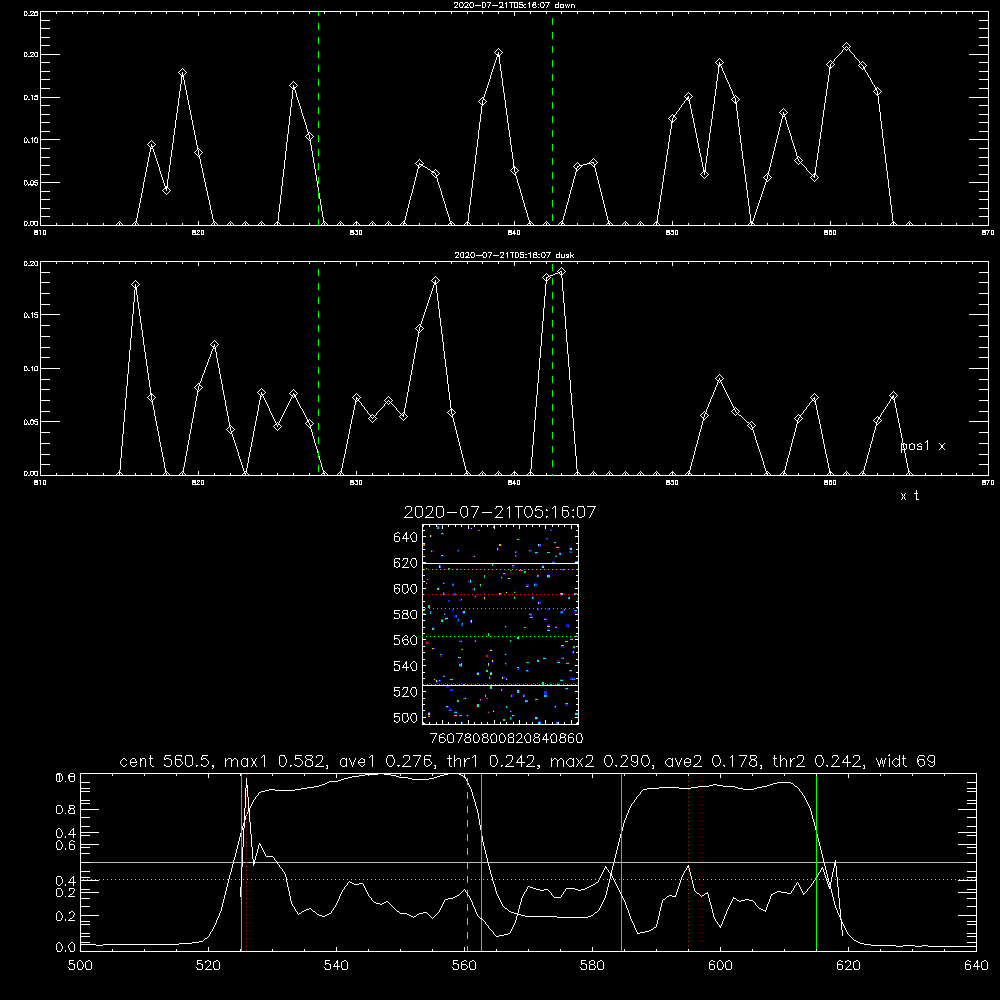The image size is (1000, 1000).
Task: Click the 'pos1 x' label in the dusk plot
Action: point(923,446)
